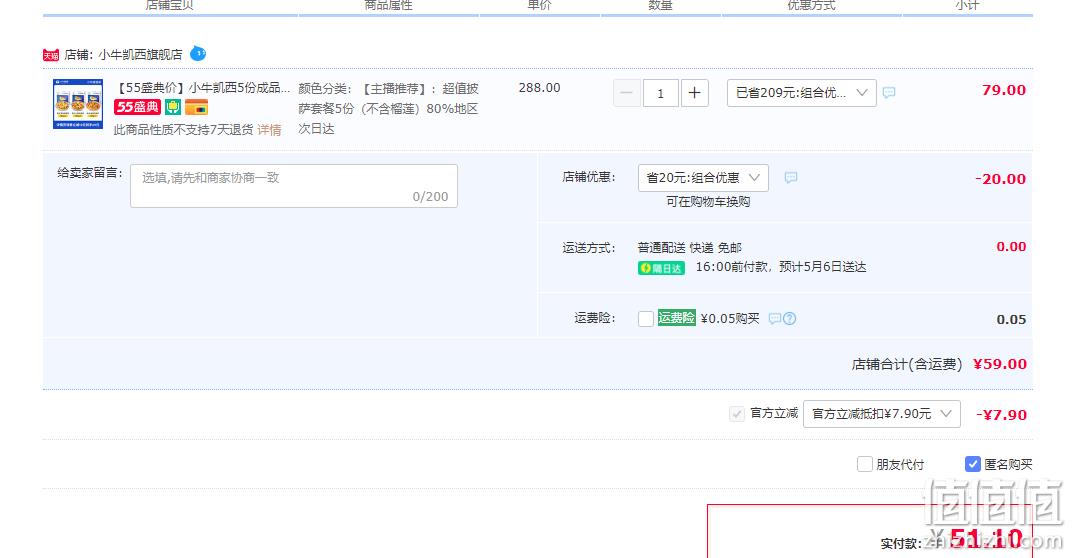The height and width of the screenshot is (558, 1072).
Task: Tick the 运费险 shipping insurance checkbox
Action: pos(646,319)
